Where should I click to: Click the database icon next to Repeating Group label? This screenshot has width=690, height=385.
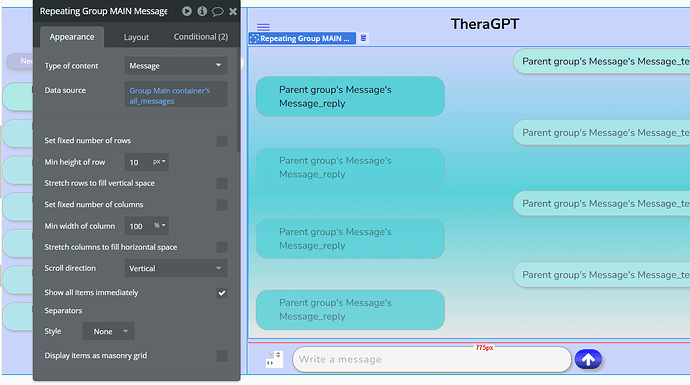click(x=363, y=38)
